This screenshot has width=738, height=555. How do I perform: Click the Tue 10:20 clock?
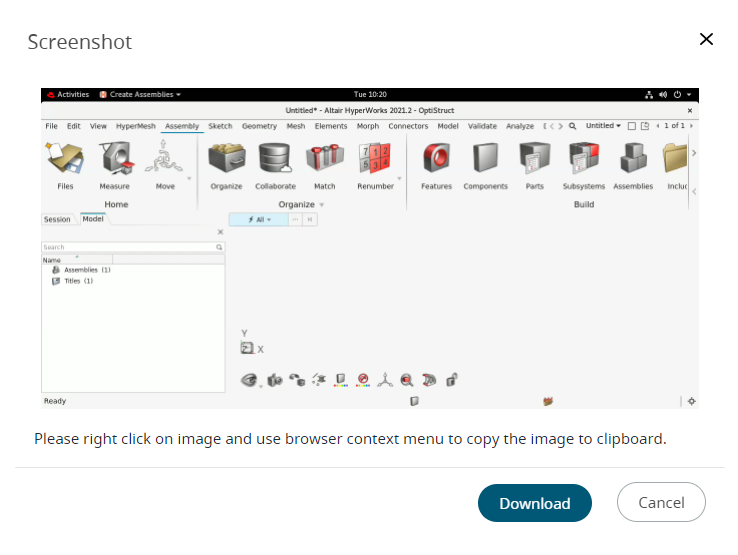tap(370, 95)
